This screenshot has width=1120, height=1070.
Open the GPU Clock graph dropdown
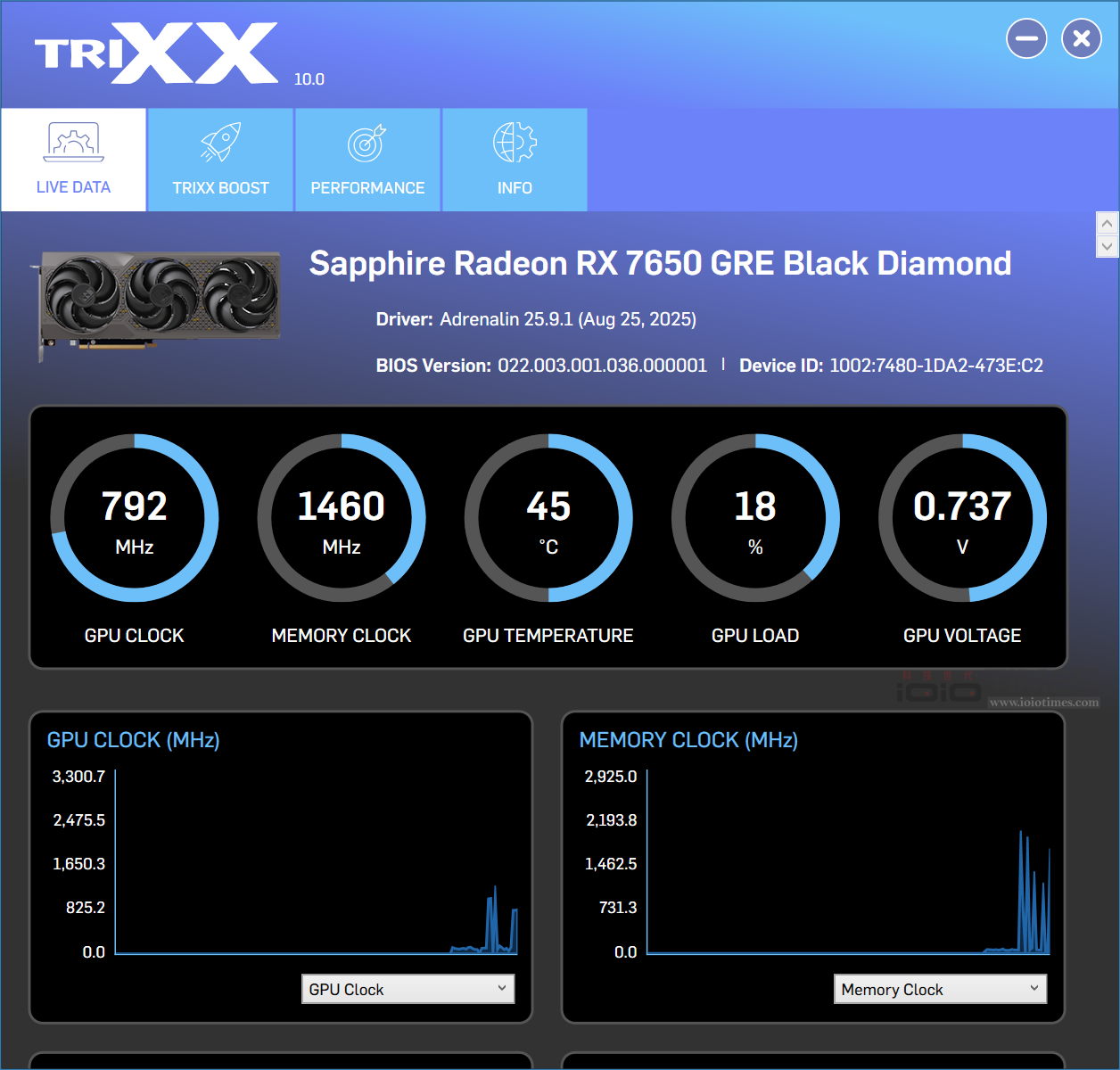click(x=408, y=989)
